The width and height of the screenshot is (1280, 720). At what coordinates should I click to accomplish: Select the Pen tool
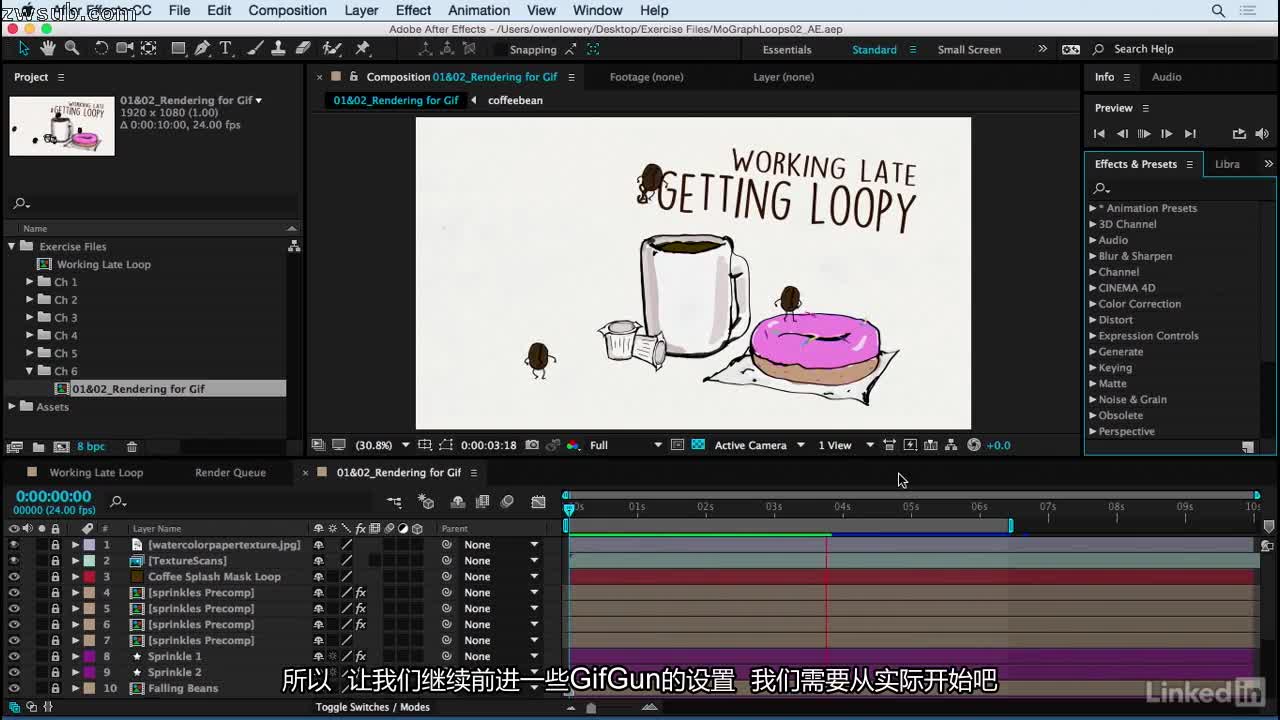202,48
